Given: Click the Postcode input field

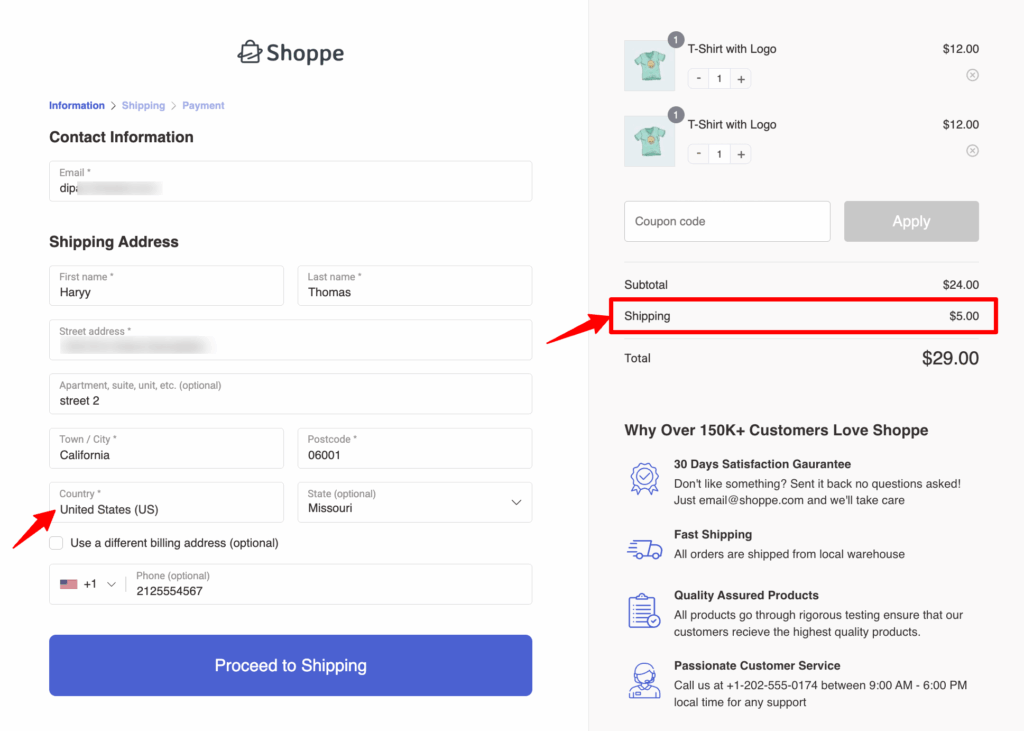Looking at the screenshot, I should tap(414, 448).
